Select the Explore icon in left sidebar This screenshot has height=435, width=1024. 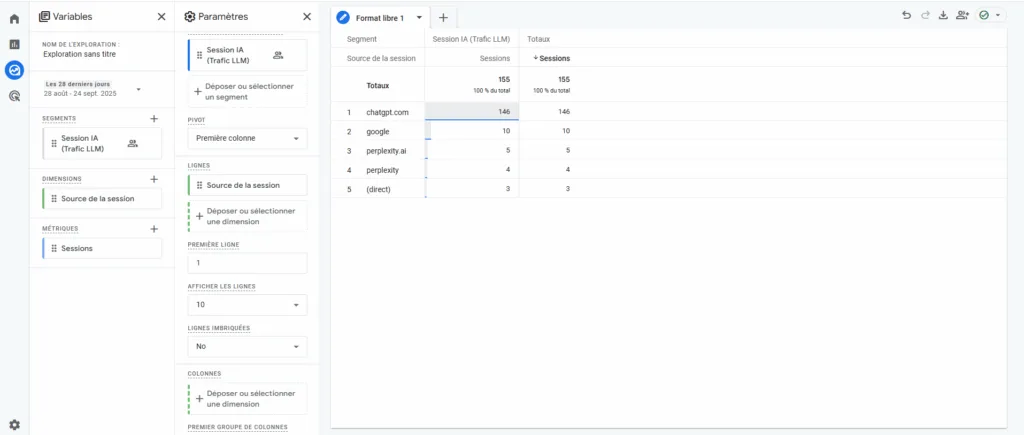(x=14, y=70)
